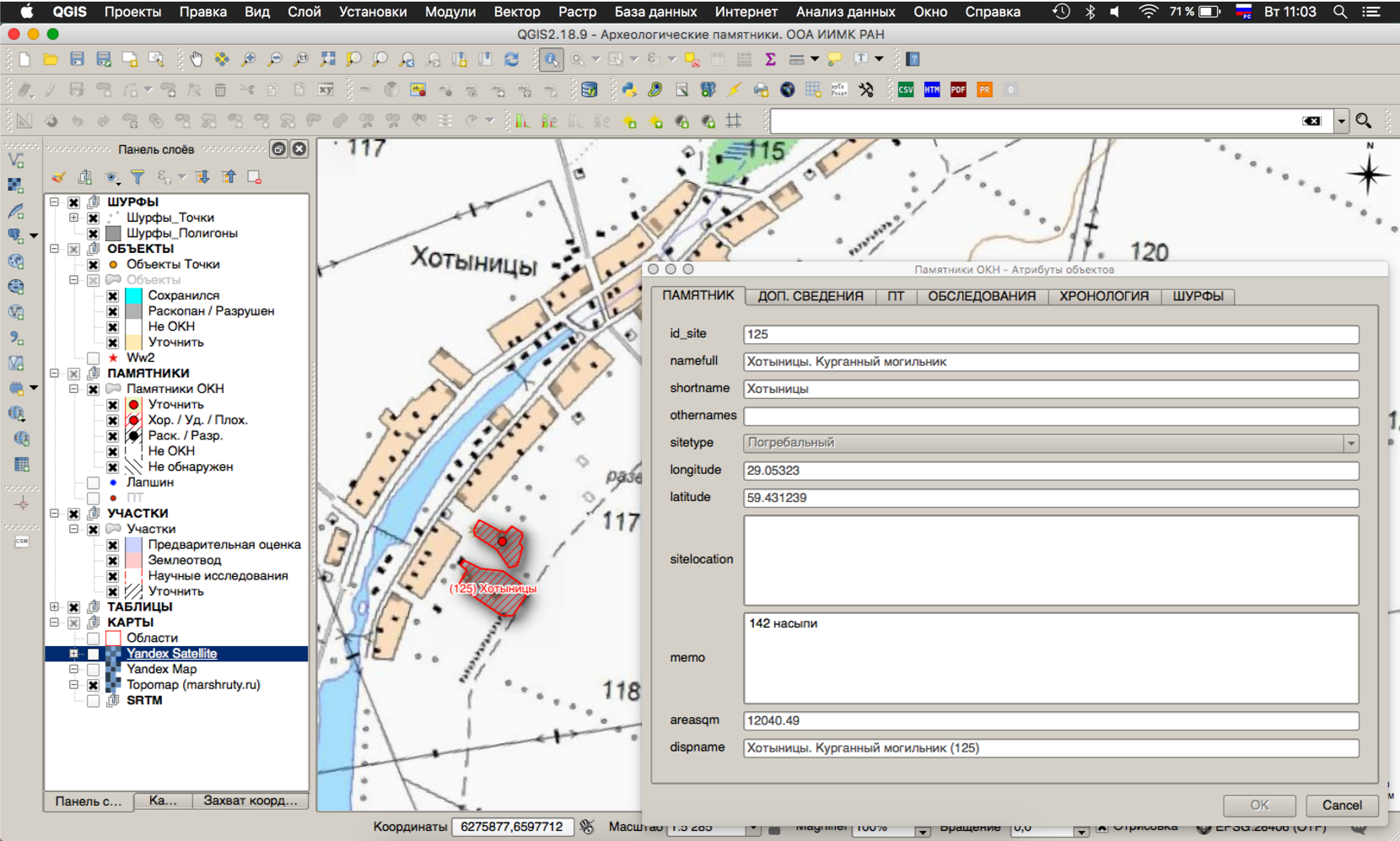Open the Python console

(x=629, y=89)
